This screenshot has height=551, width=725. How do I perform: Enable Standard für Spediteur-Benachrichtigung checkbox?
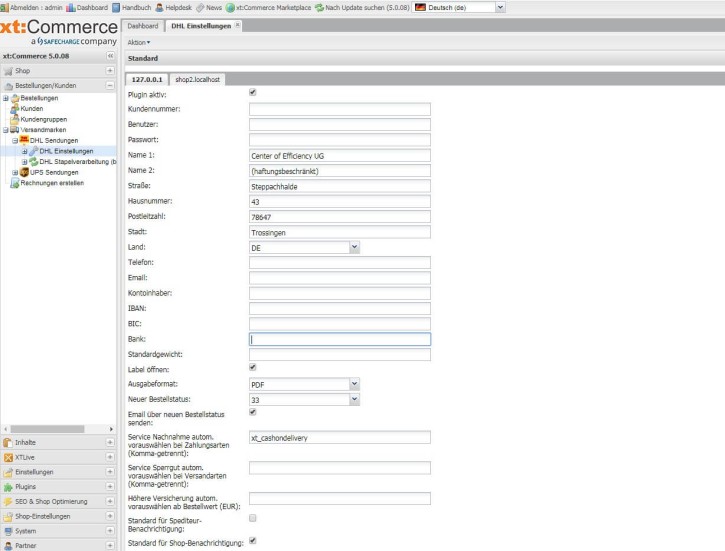coord(252,518)
